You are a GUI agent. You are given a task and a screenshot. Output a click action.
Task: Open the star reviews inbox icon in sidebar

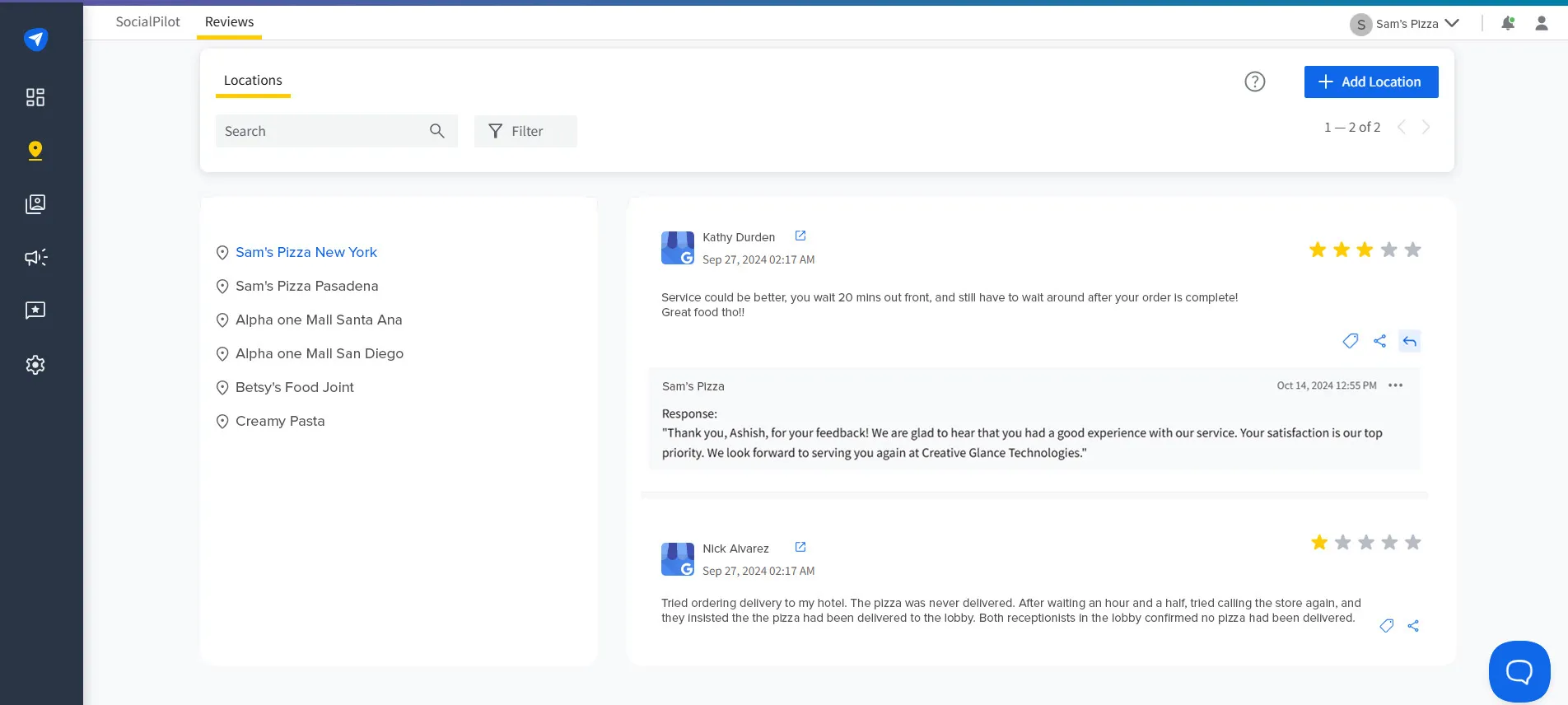pyautogui.click(x=35, y=310)
